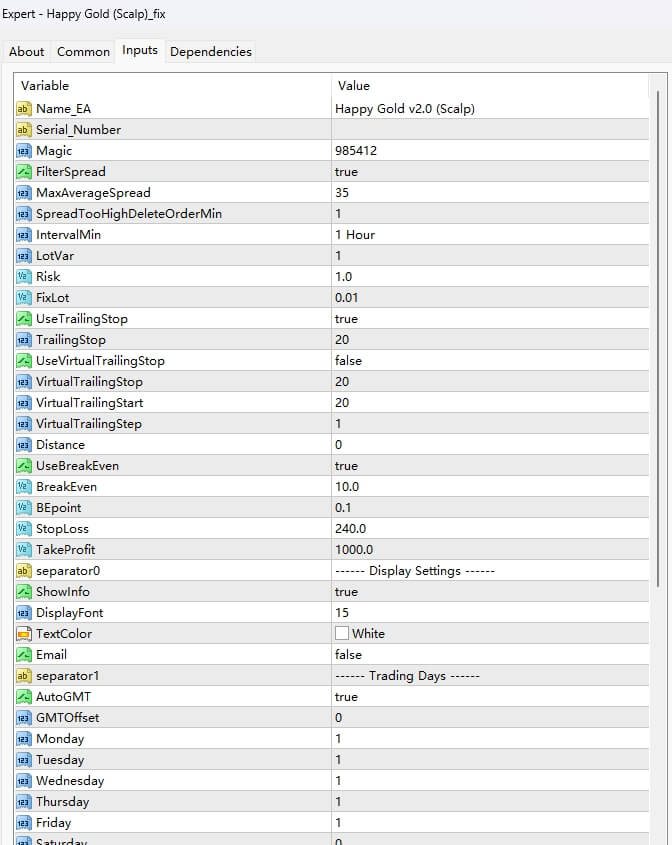Click the integer icon next to Magic
Image resolution: width=672 pixels, height=845 pixels.
click(x=24, y=150)
